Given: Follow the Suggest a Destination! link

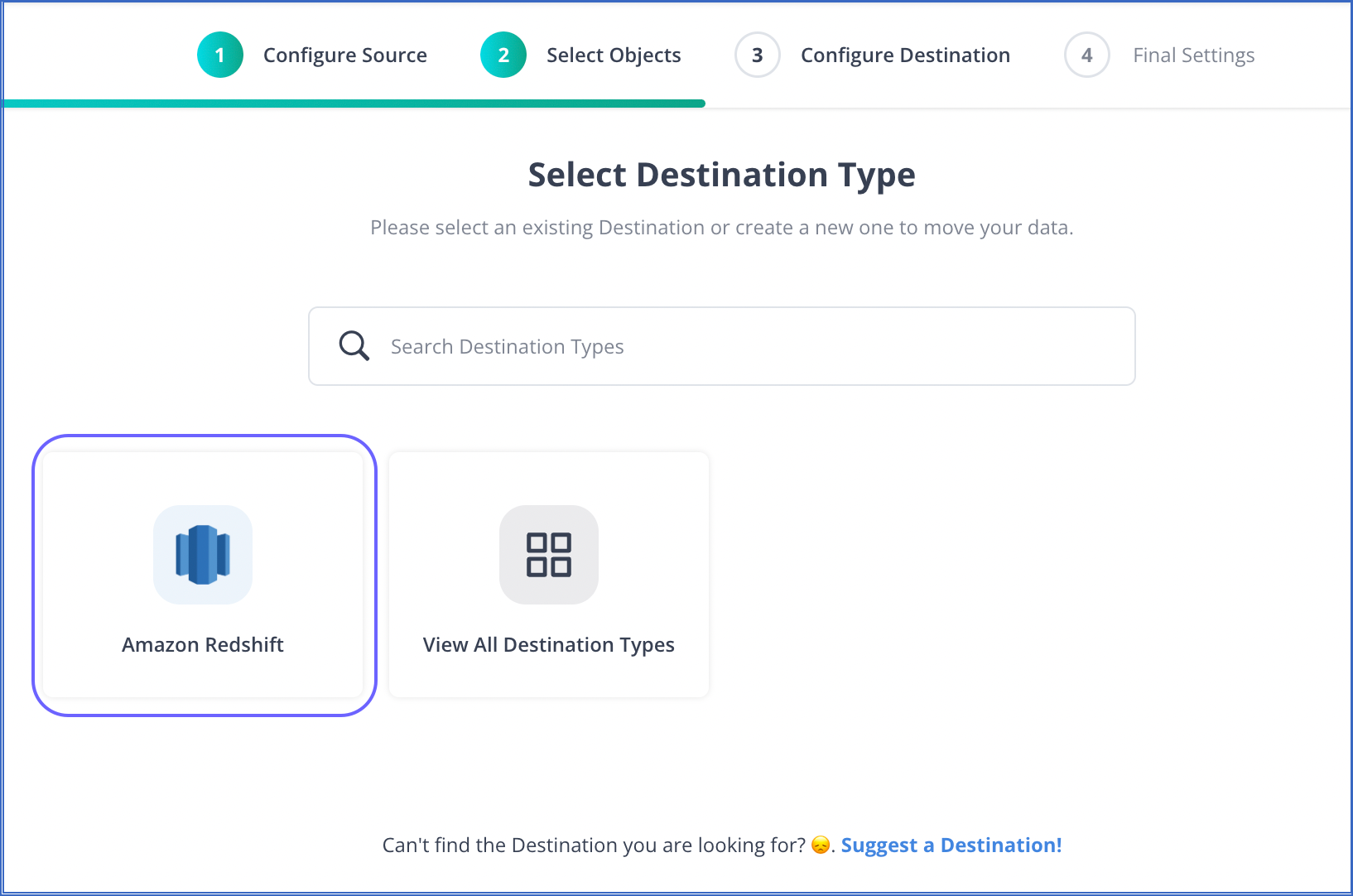Looking at the screenshot, I should tap(951, 845).
